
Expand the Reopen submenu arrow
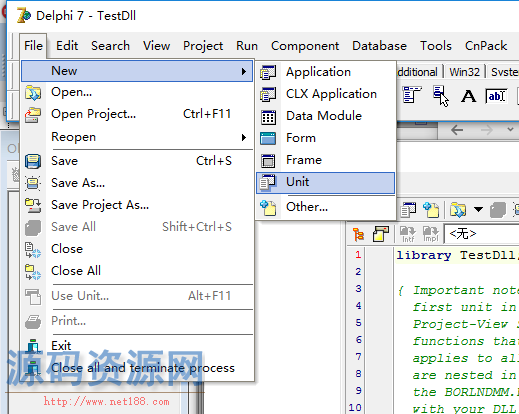pos(244,137)
